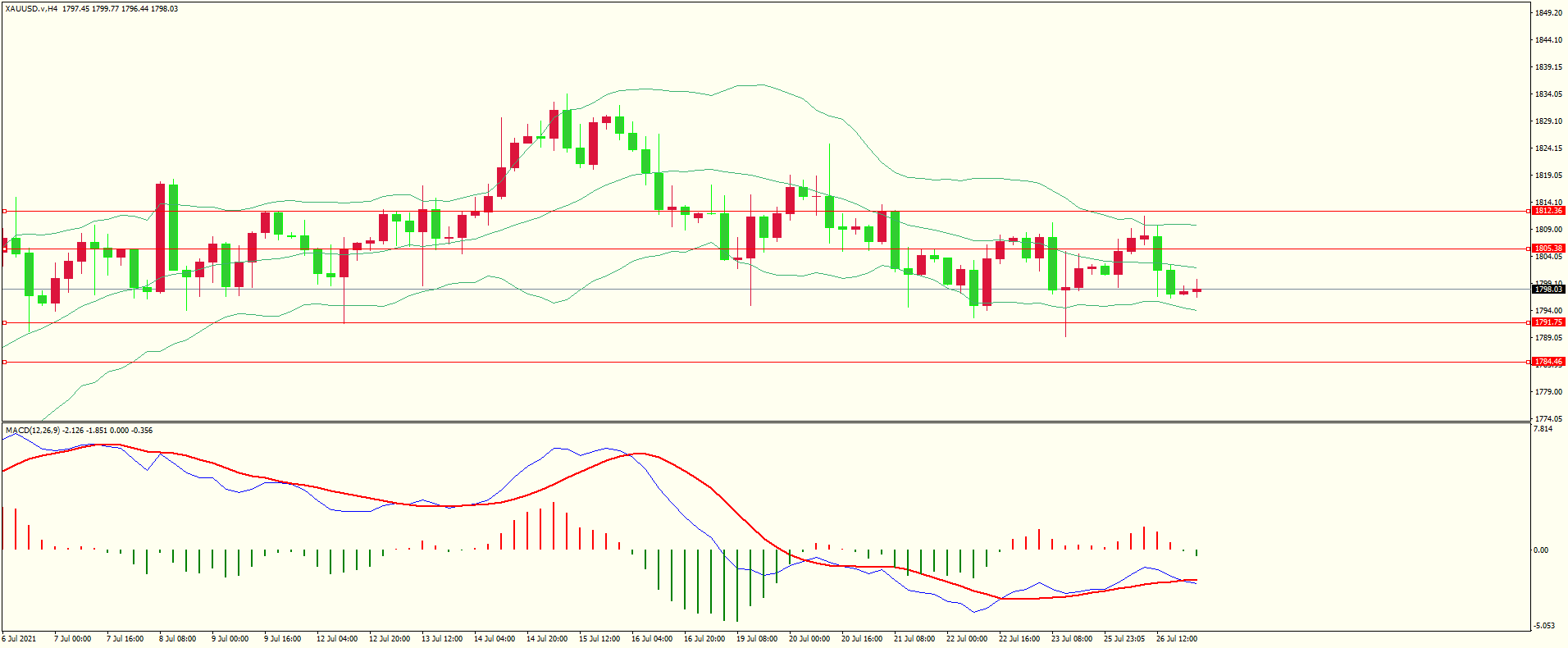The width and height of the screenshot is (1568, 648).
Task: Click the 14 Jul 04:00 time label
Action: pyautogui.click(x=495, y=639)
